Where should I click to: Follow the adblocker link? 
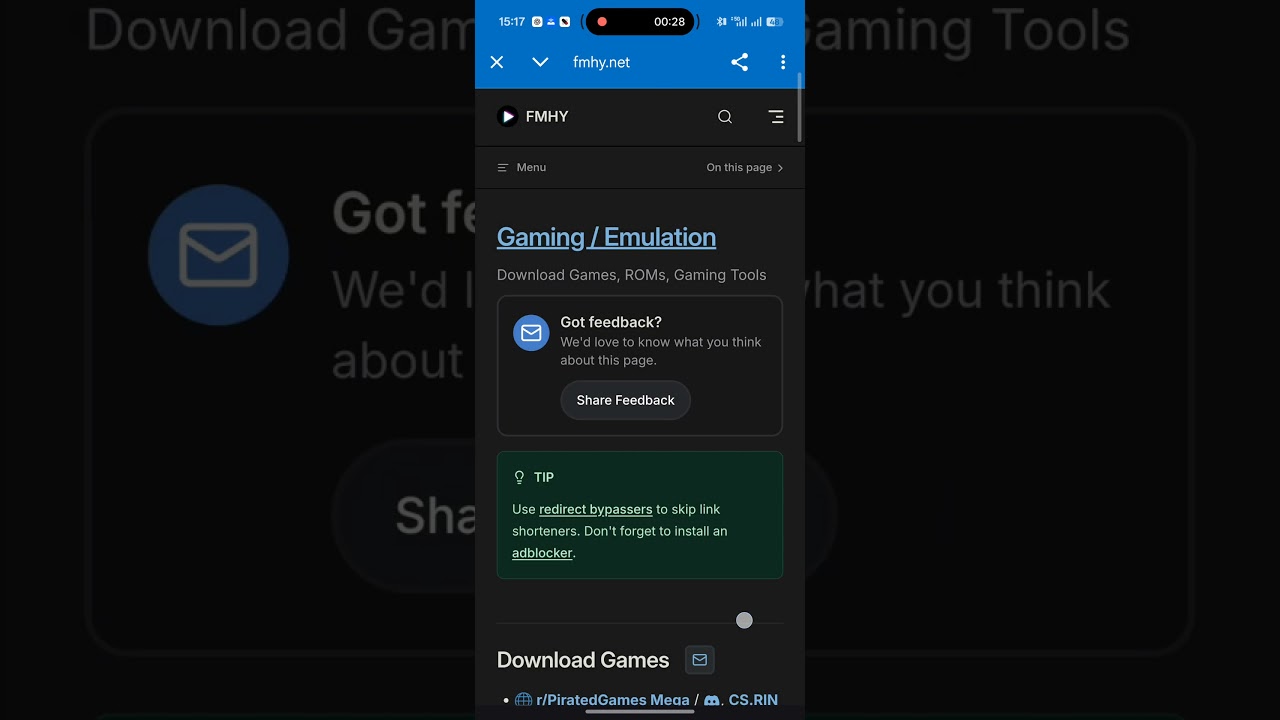(542, 553)
